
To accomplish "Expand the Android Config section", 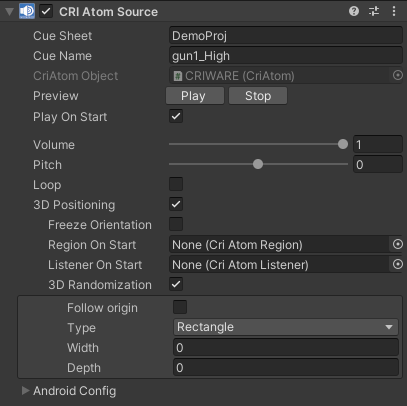I will tap(25, 390).
